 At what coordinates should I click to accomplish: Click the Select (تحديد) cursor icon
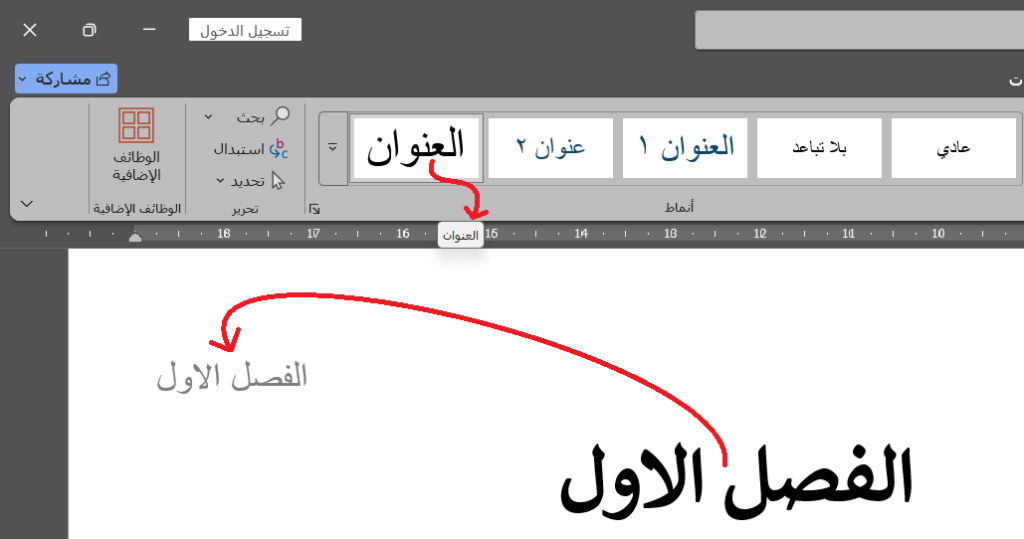pos(278,181)
